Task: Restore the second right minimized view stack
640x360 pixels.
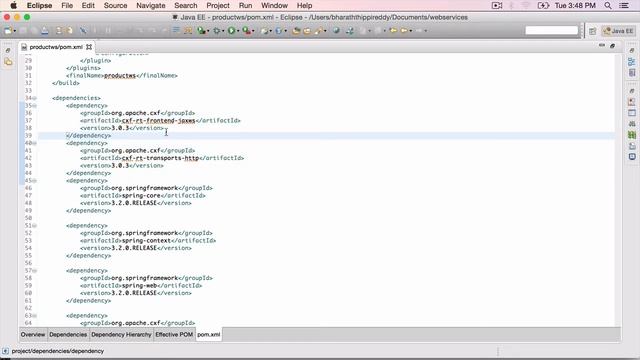Action: 632,91
